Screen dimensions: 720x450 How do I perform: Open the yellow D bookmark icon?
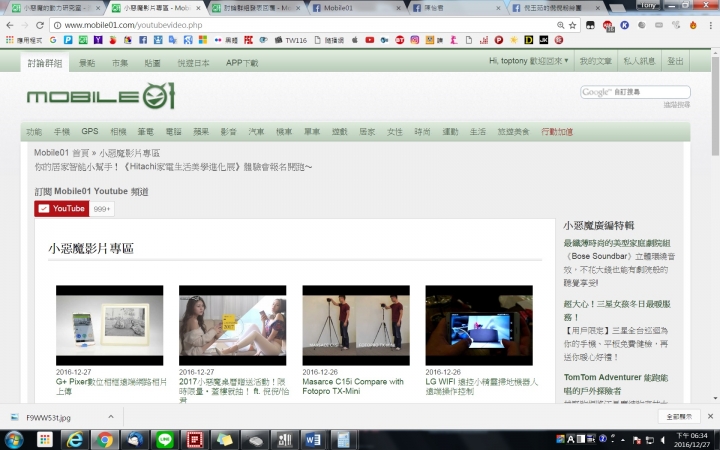[529, 40]
